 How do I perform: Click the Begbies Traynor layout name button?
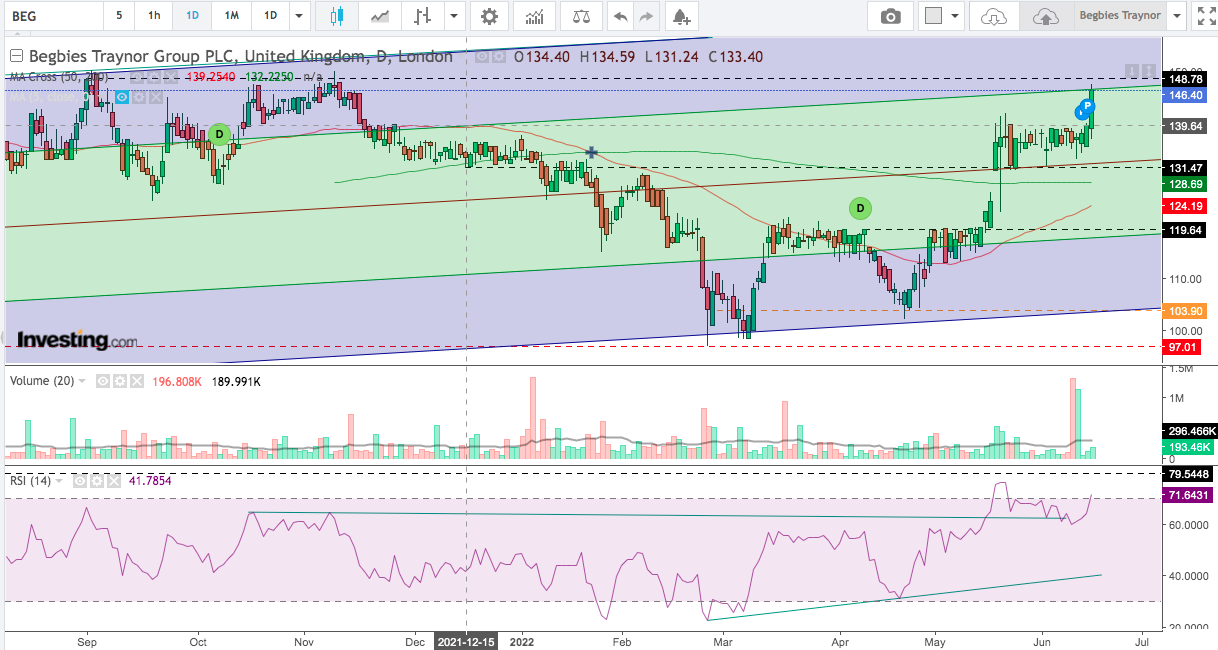click(1119, 16)
